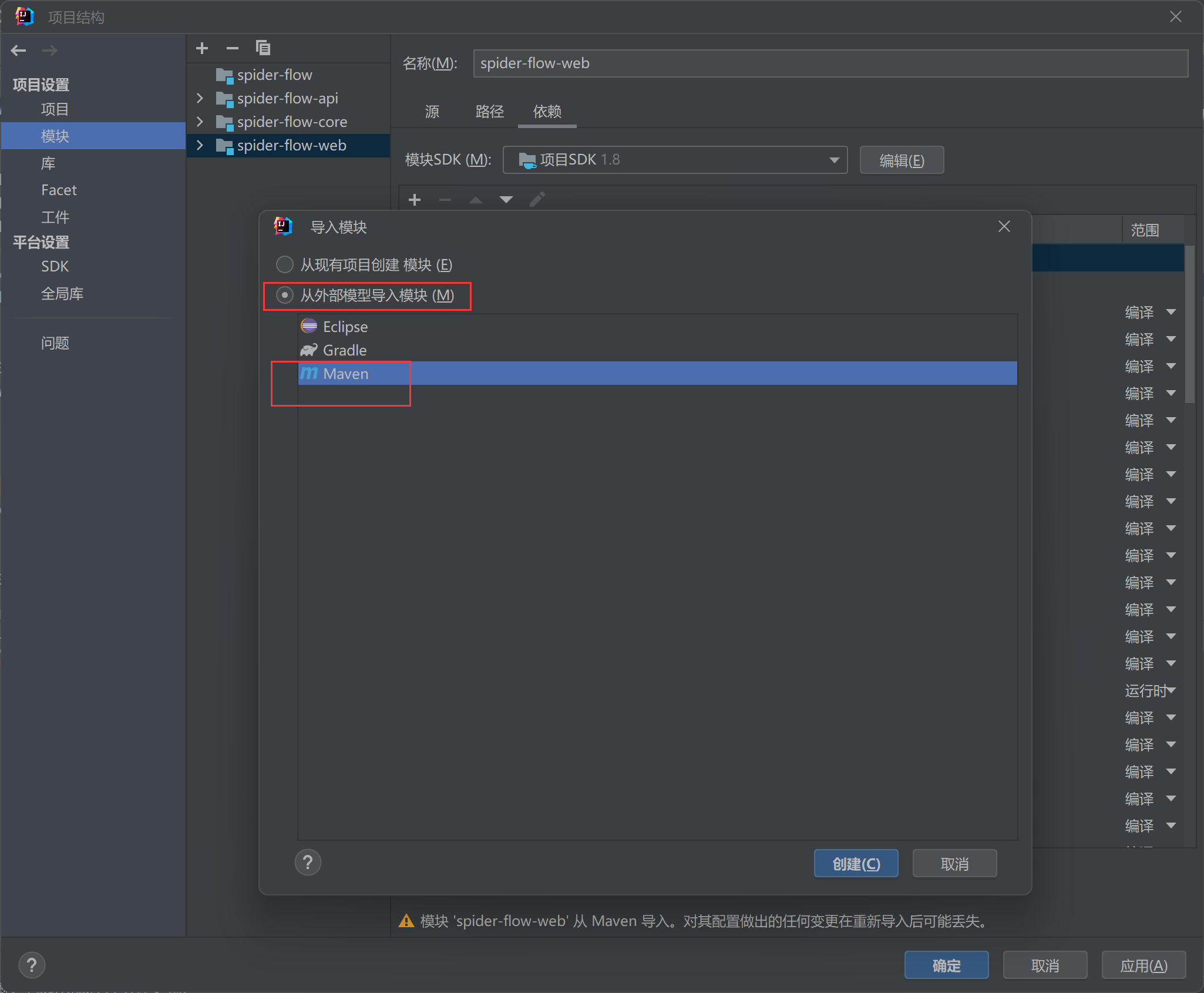Choose 'Import module from external model' radio

coord(285,295)
